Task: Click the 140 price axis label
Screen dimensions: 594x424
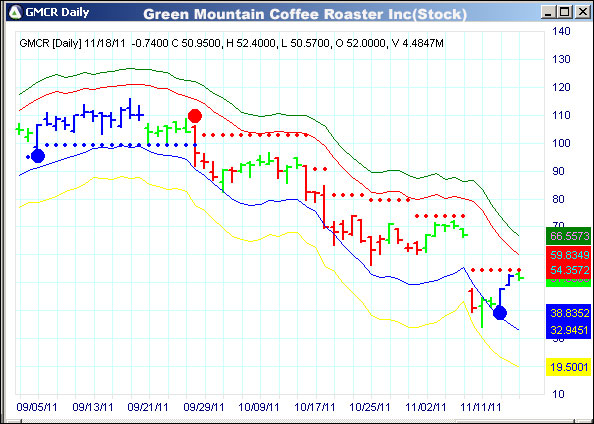Action: (x=561, y=31)
